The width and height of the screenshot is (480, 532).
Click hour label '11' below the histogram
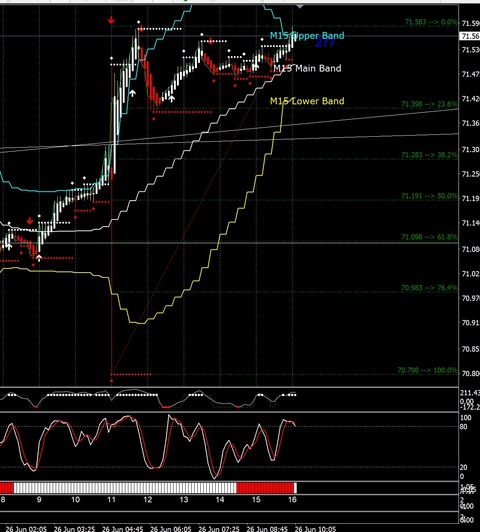(x=111, y=499)
